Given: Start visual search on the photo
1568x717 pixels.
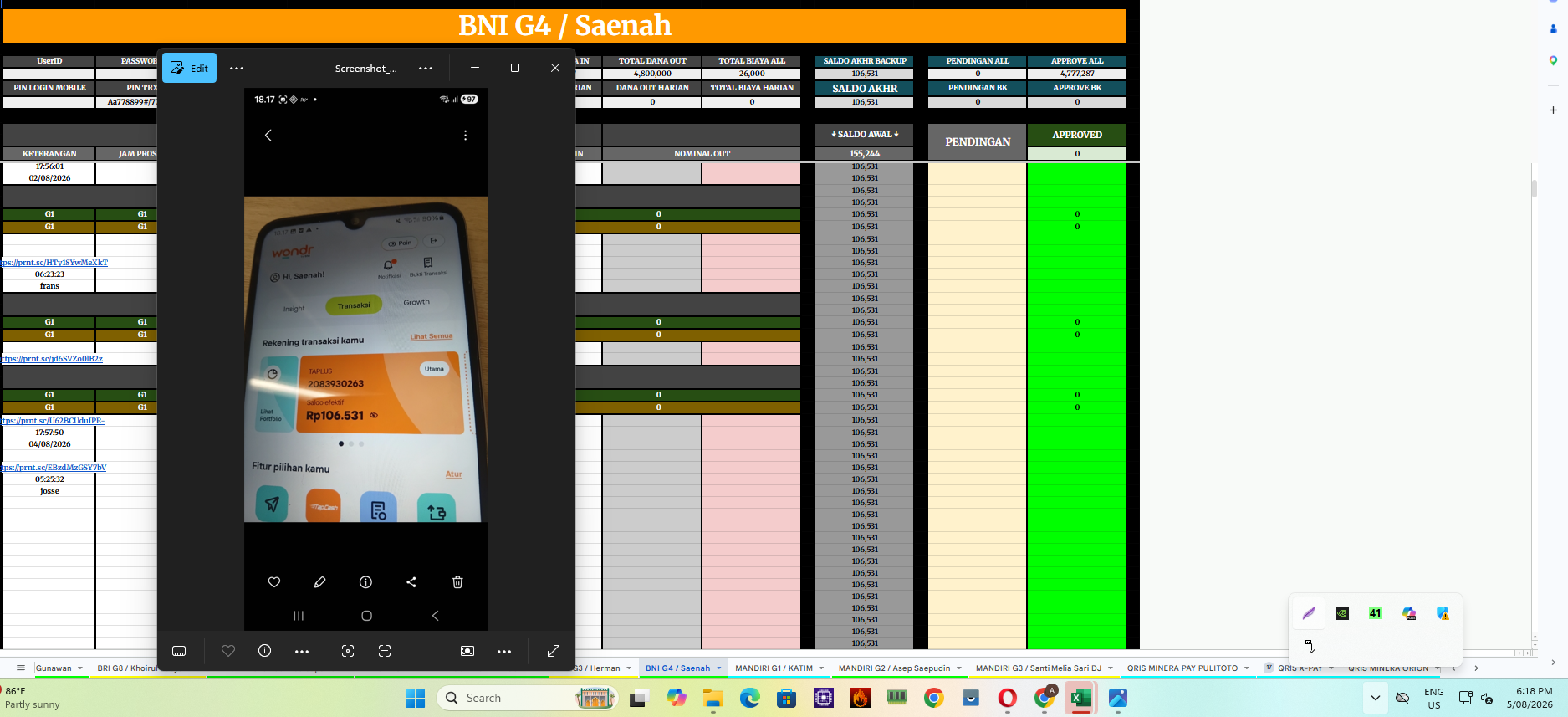Looking at the screenshot, I should [348, 651].
